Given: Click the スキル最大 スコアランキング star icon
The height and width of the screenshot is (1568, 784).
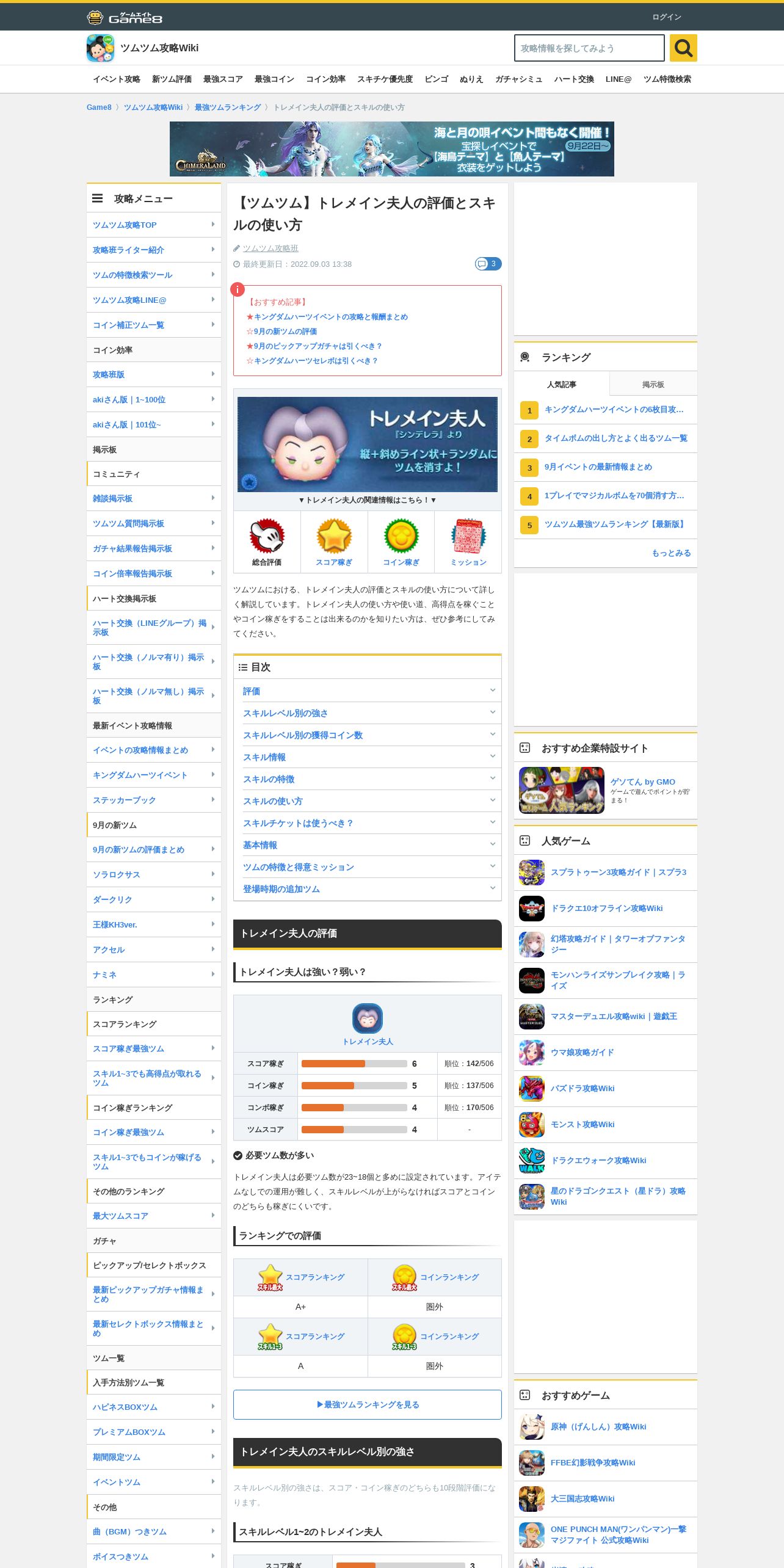Looking at the screenshot, I should 270,1277.
